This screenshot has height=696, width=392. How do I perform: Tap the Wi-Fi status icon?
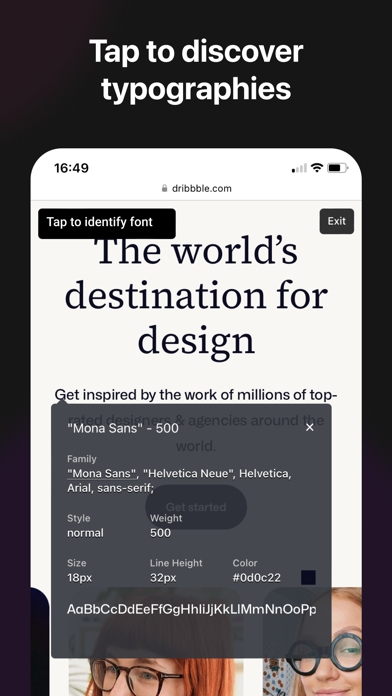coord(317,168)
